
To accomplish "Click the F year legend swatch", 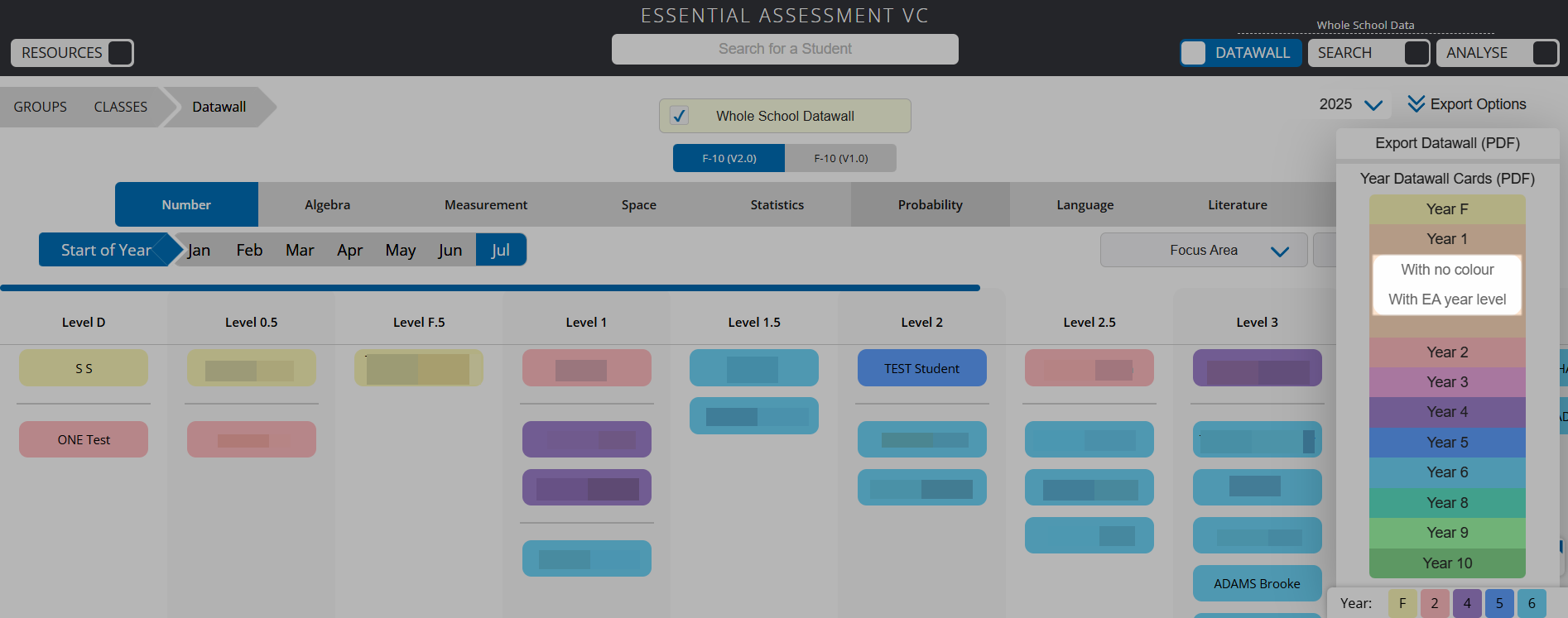I will [x=1402, y=603].
